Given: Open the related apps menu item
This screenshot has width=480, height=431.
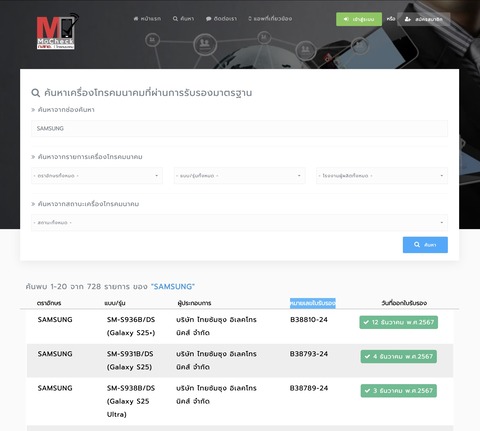Looking at the screenshot, I should [x=270, y=19].
